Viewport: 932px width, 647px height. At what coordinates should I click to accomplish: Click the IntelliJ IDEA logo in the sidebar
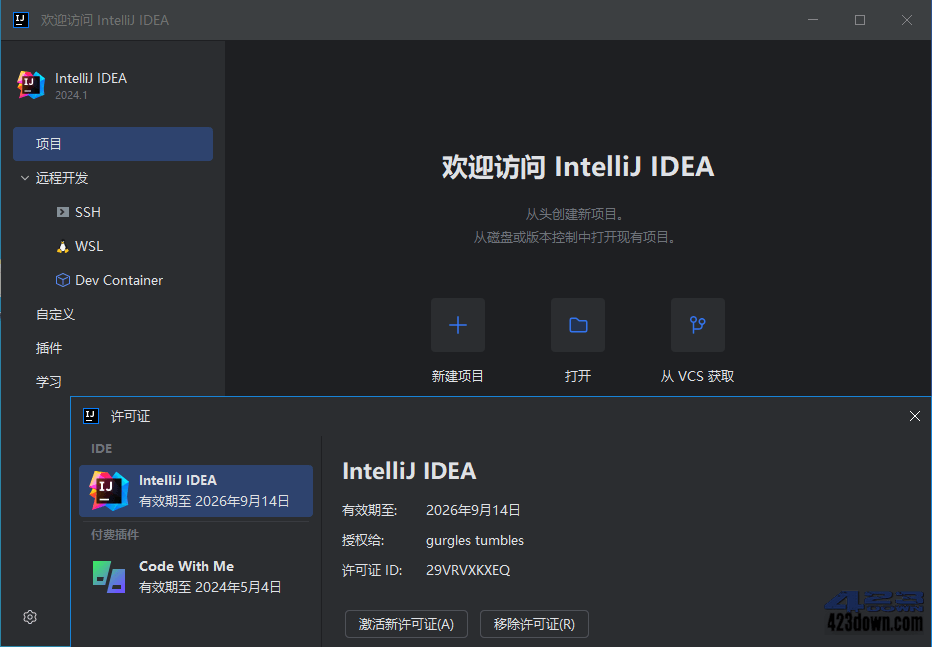[30, 84]
